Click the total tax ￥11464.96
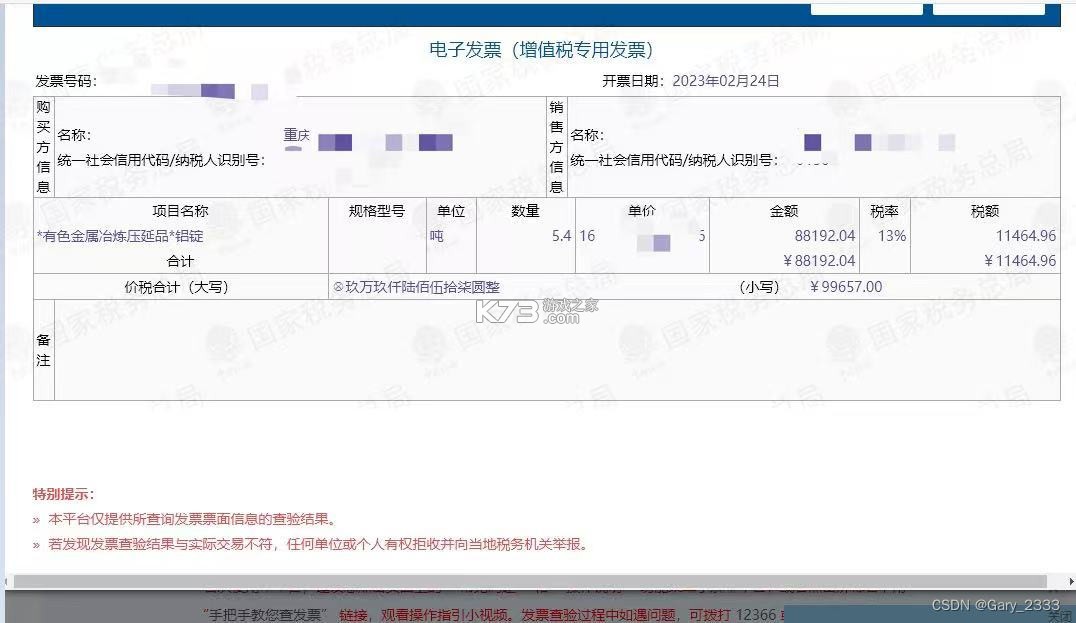Screen dimensions: 1076x623 (x=1020, y=261)
